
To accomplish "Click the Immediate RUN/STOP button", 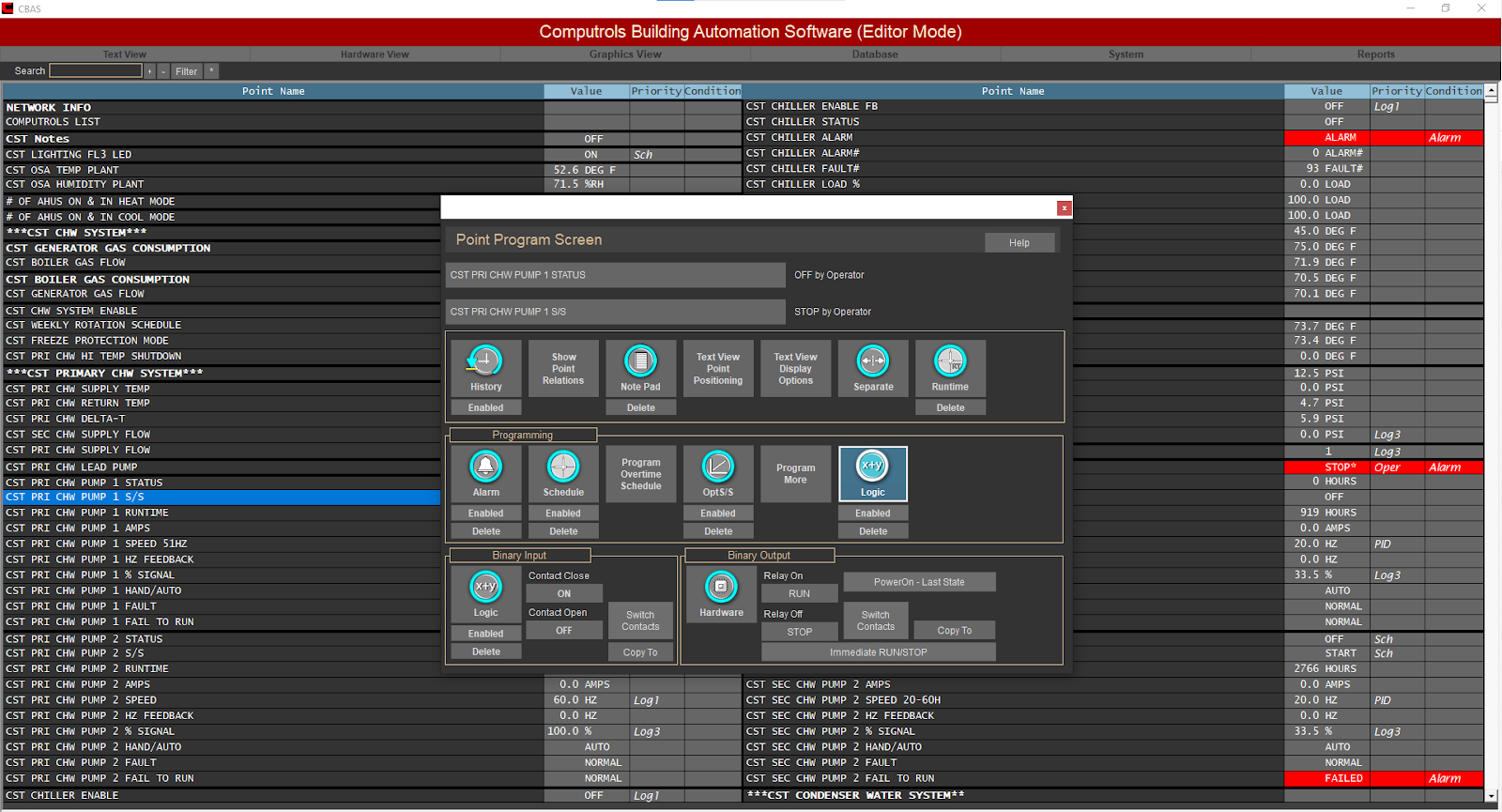I will [x=878, y=652].
